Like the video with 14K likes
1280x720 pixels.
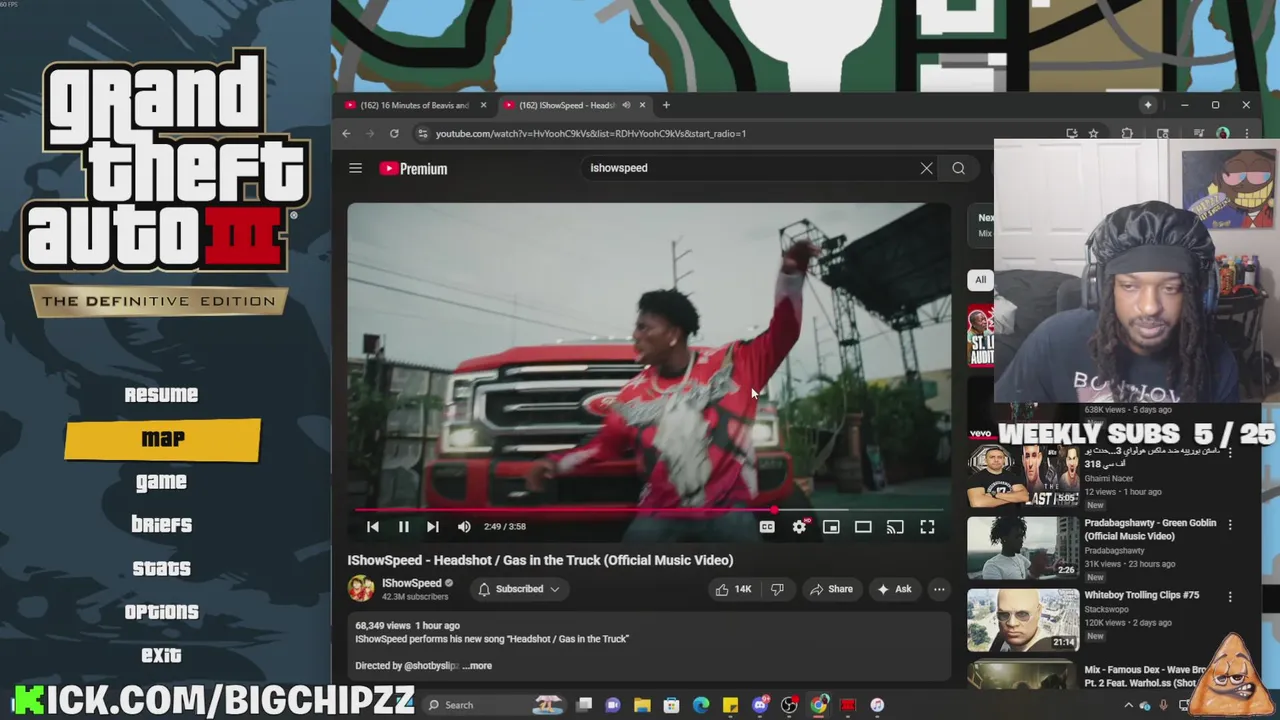click(733, 589)
